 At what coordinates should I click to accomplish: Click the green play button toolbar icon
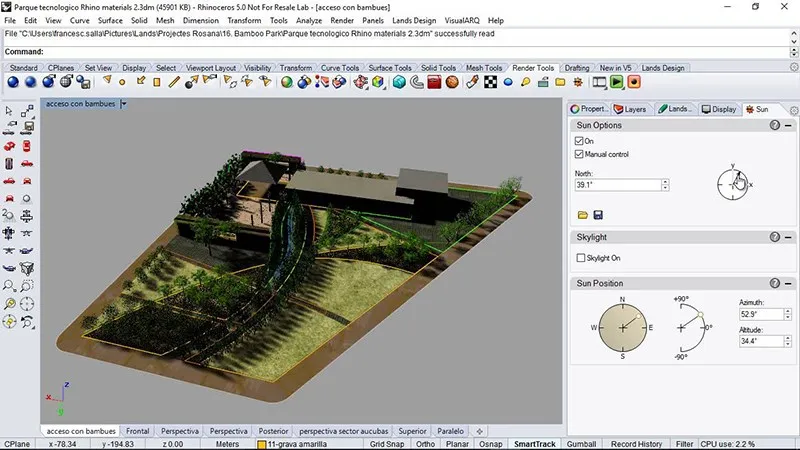pos(618,82)
